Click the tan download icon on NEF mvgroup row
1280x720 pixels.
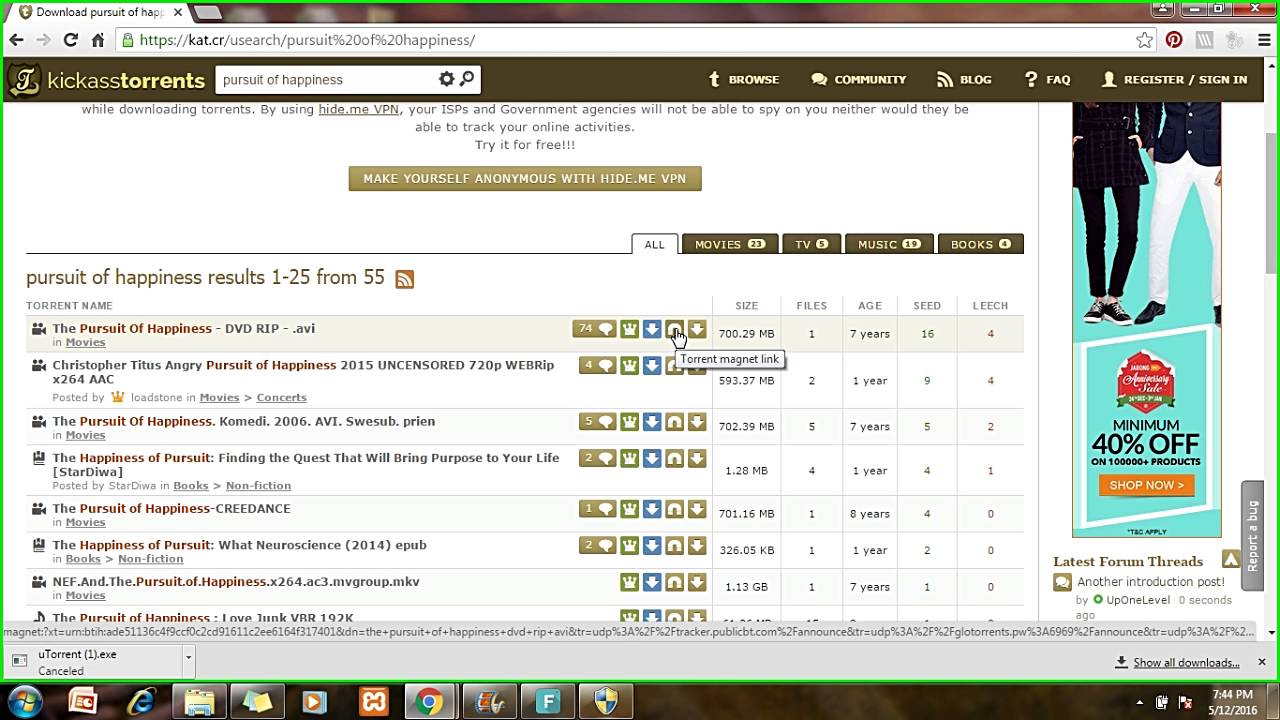pos(697,582)
